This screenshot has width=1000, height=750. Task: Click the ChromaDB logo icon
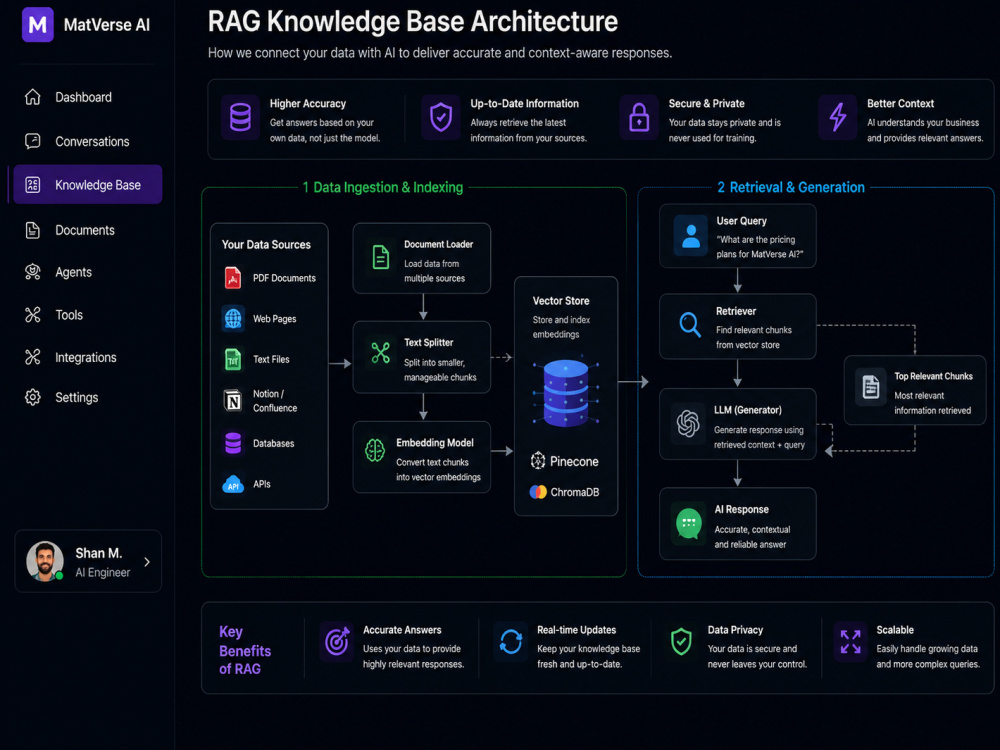coord(538,492)
